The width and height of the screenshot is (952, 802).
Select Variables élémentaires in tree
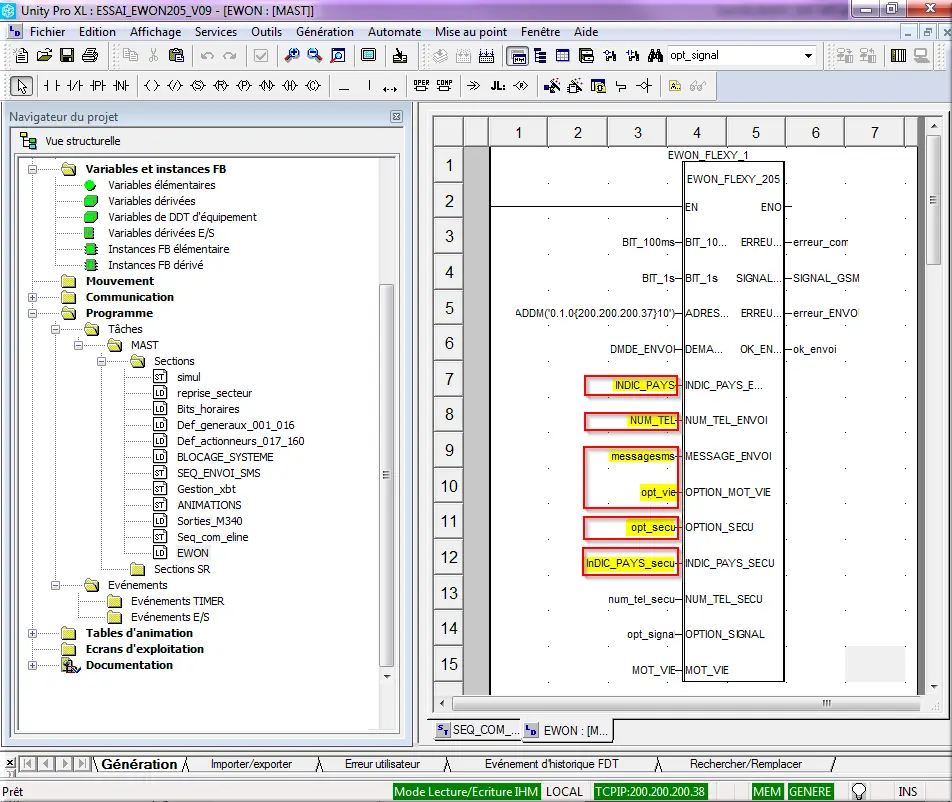click(162, 185)
